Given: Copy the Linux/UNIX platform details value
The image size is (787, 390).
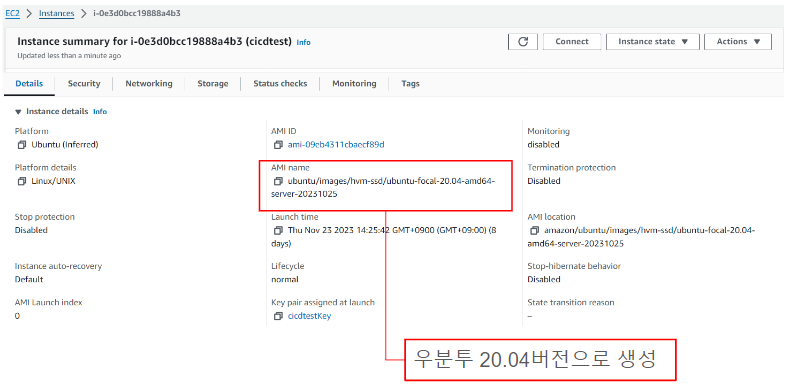Looking at the screenshot, I should click(22, 181).
